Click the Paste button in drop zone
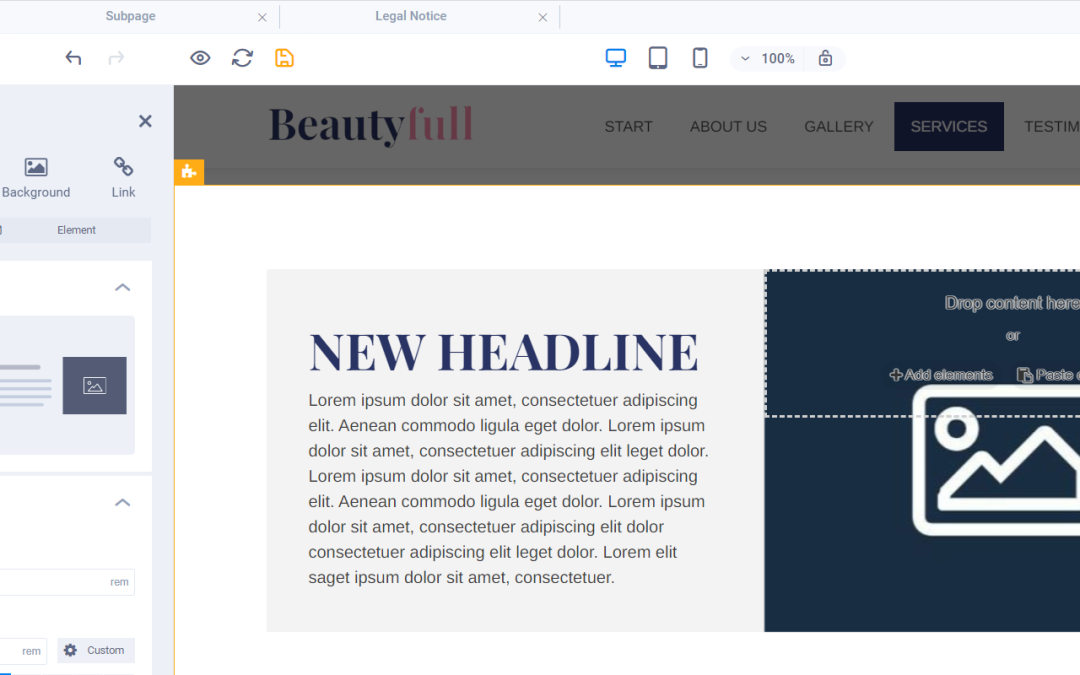The height and width of the screenshot is (675, 1080). tap(1048, 375)
